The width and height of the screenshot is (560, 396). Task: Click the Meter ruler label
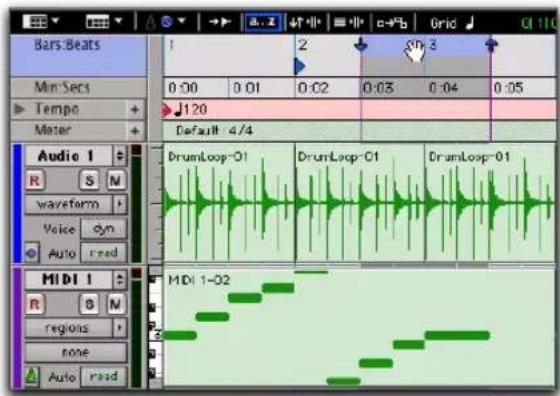53,130
